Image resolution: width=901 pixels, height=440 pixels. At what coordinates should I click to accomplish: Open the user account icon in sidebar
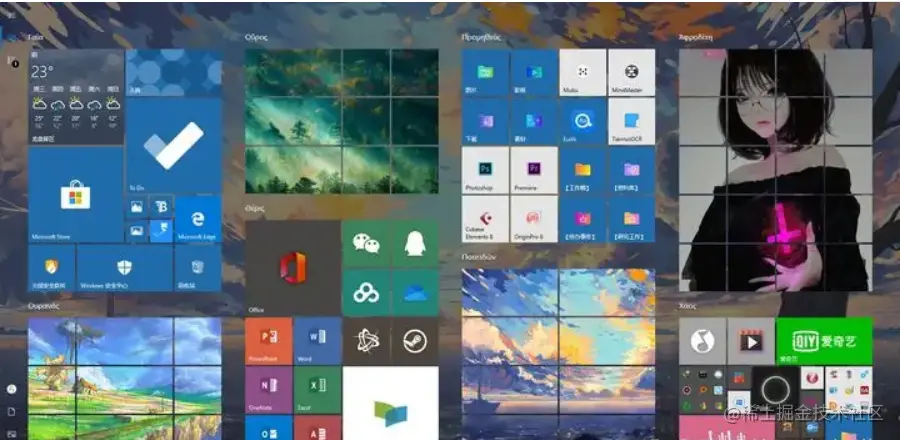(11, 389)
